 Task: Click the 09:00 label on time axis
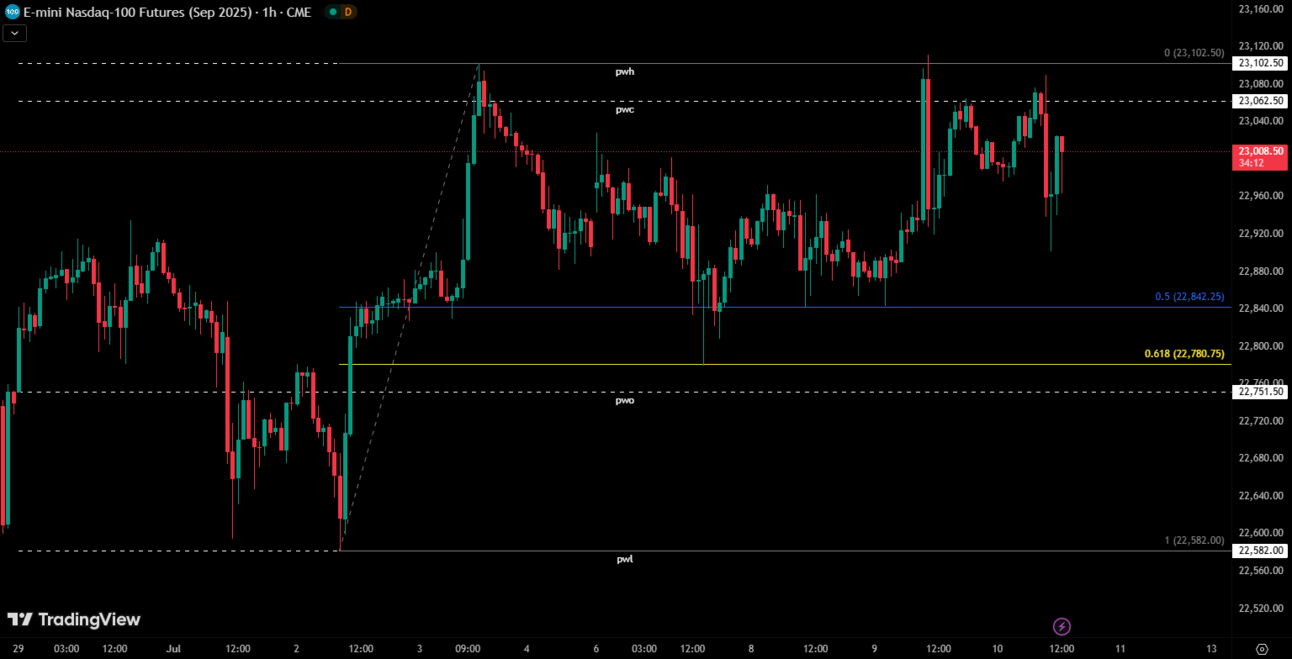pos(467,649)
